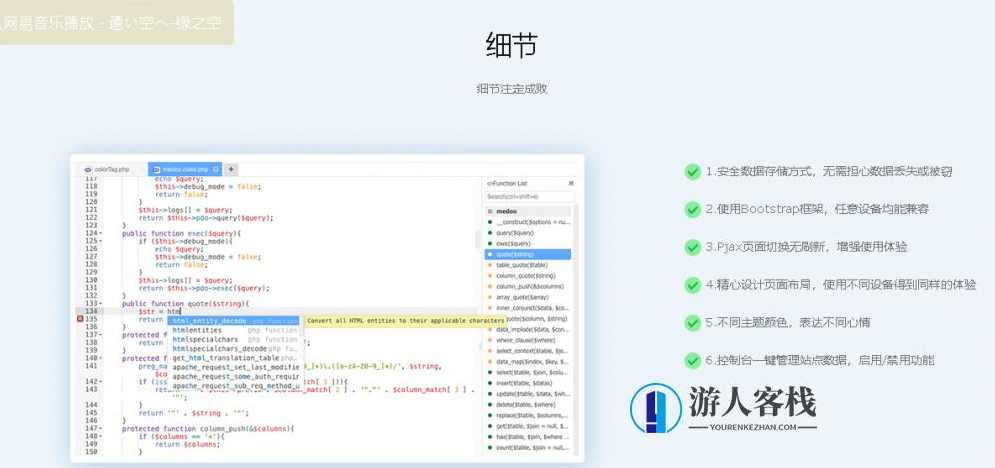Viewport: 995px width, 468px height.
Task: Choose htmlspecialchars autocomplete suggestion
Action: [x=234, y=339]
